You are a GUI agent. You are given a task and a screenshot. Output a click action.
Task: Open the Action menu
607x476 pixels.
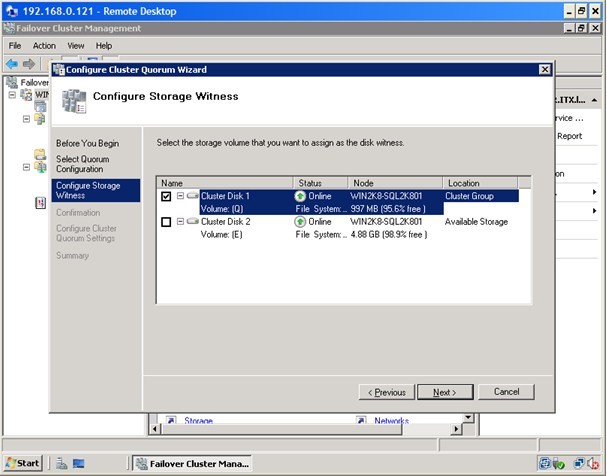44,46
